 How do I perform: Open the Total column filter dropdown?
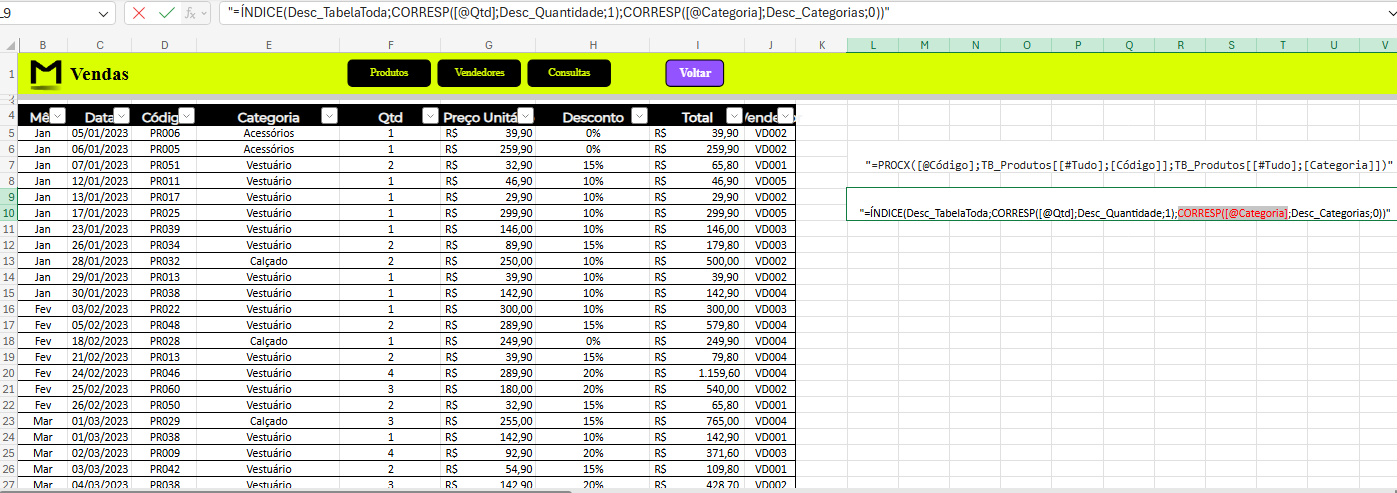pos(735,115)
